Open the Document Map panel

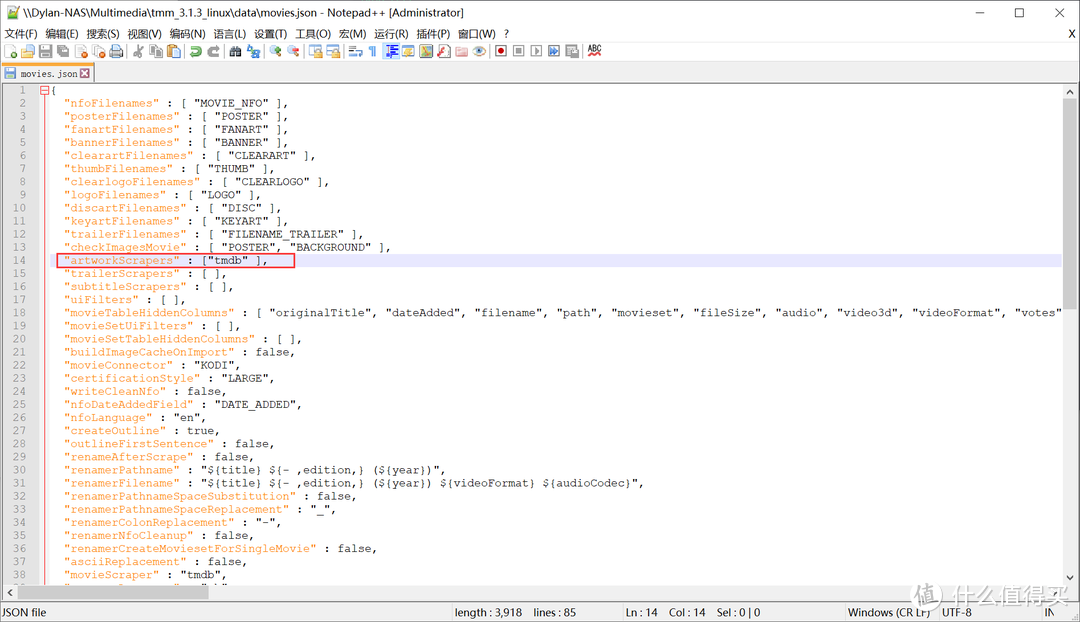[426, 51]
